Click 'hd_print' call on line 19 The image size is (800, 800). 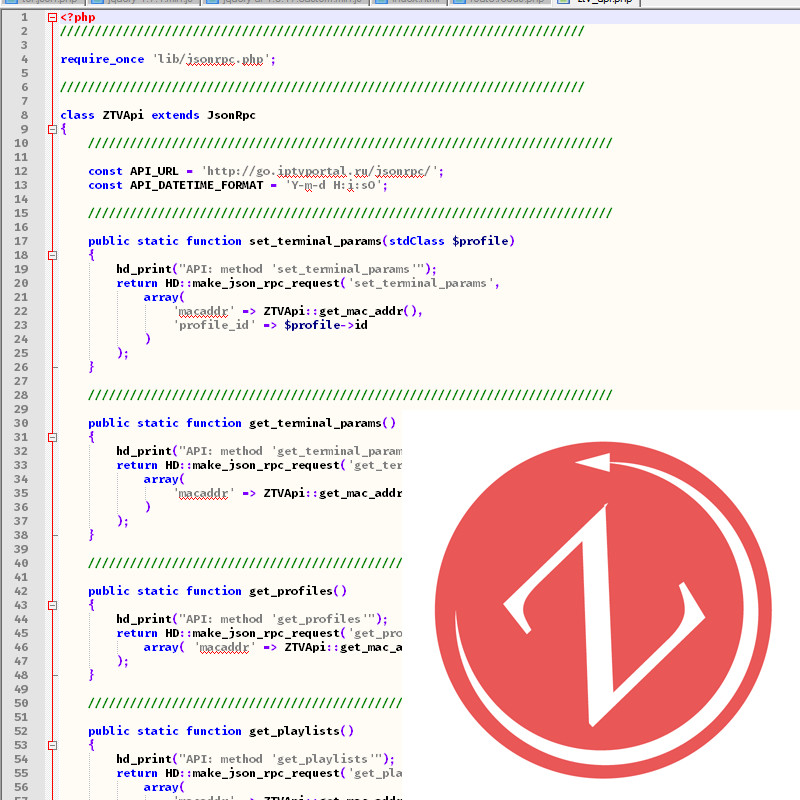tap(144, 269)
